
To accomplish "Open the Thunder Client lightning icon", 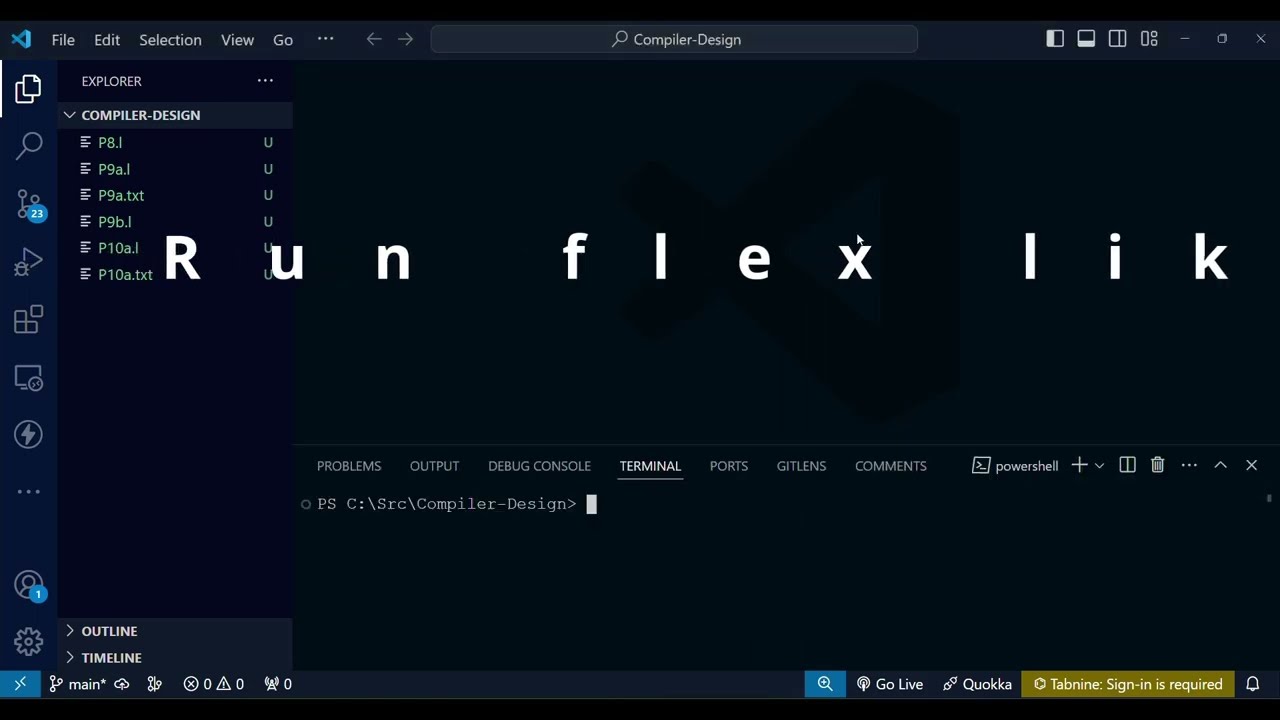I will (28, 434).
